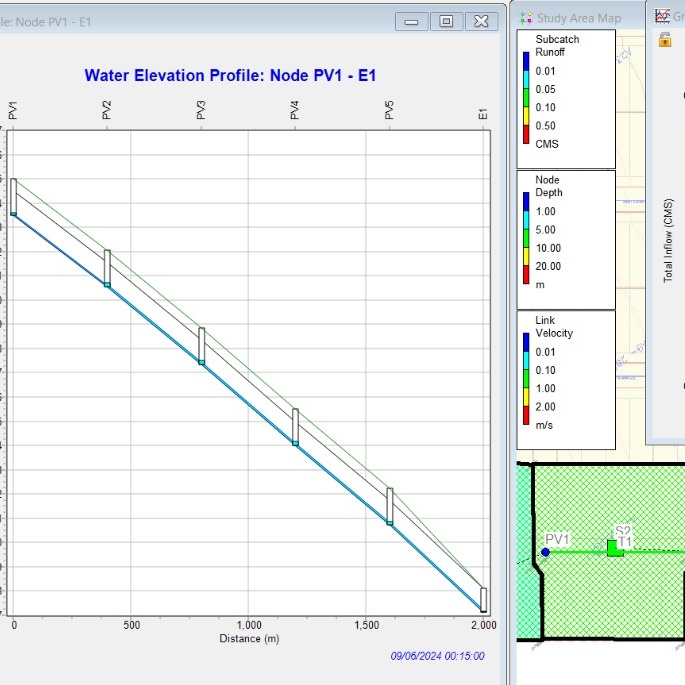The image size is (685, 685).
Task: Click the Node Depth legend color bar
Action: (526, 238)
